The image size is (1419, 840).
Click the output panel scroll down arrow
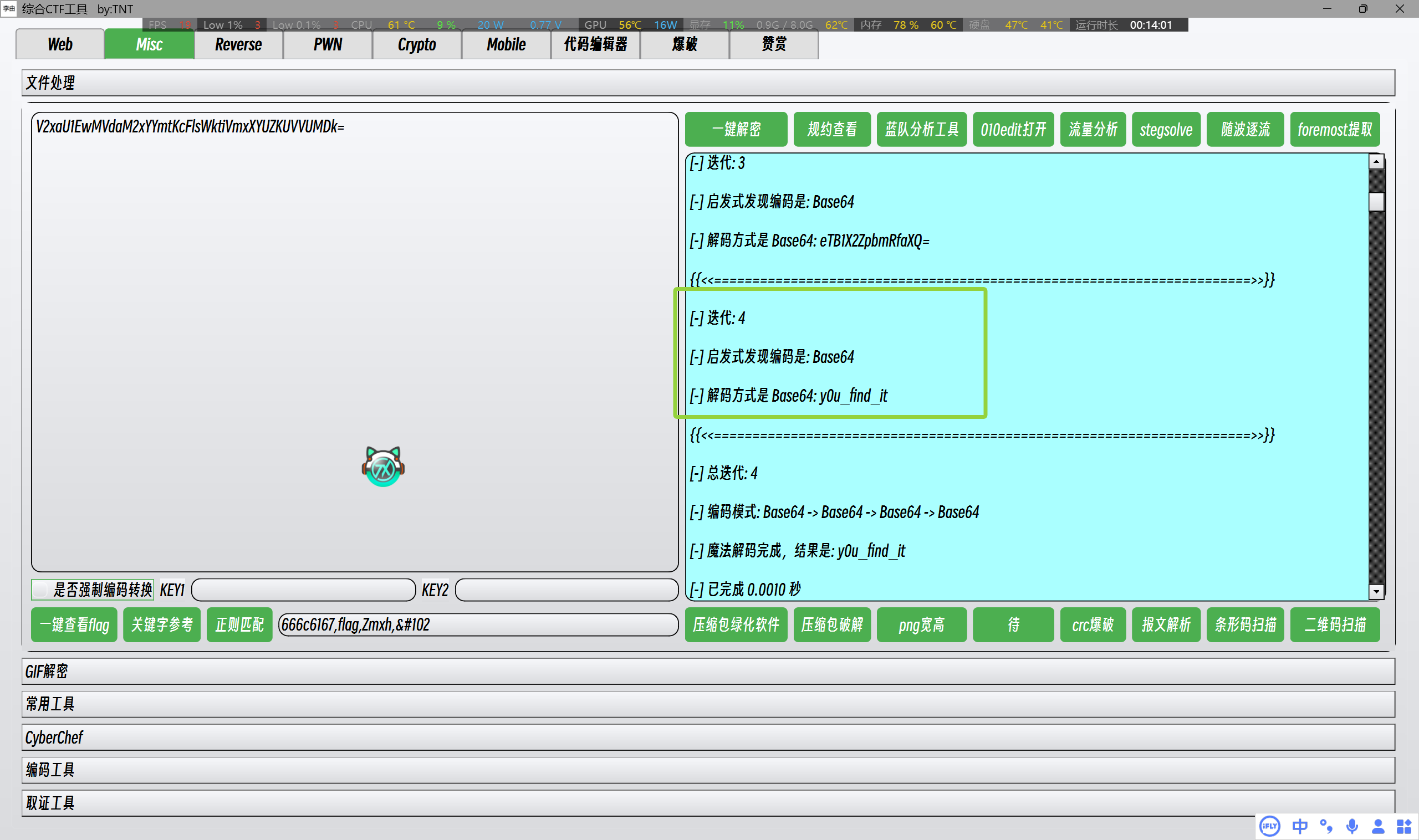coord(1376,592)
